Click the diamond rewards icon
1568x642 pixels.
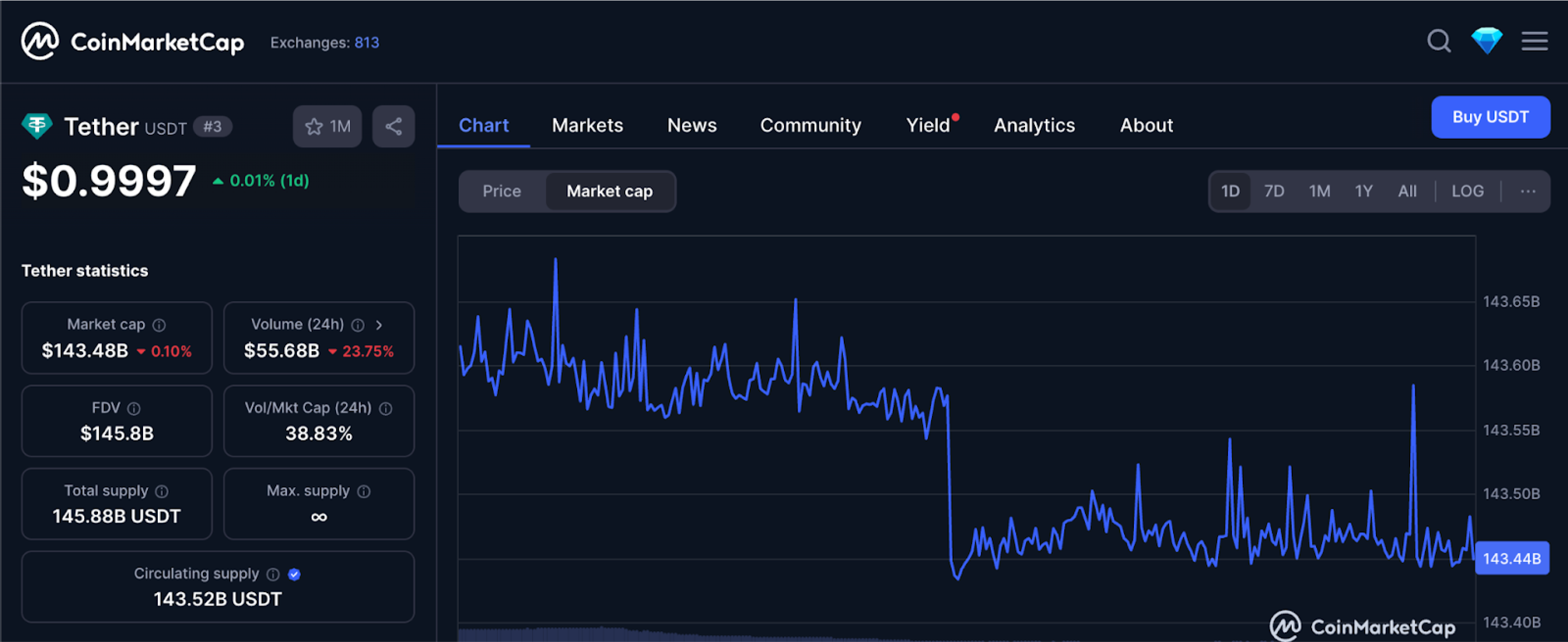[1487, 41]
